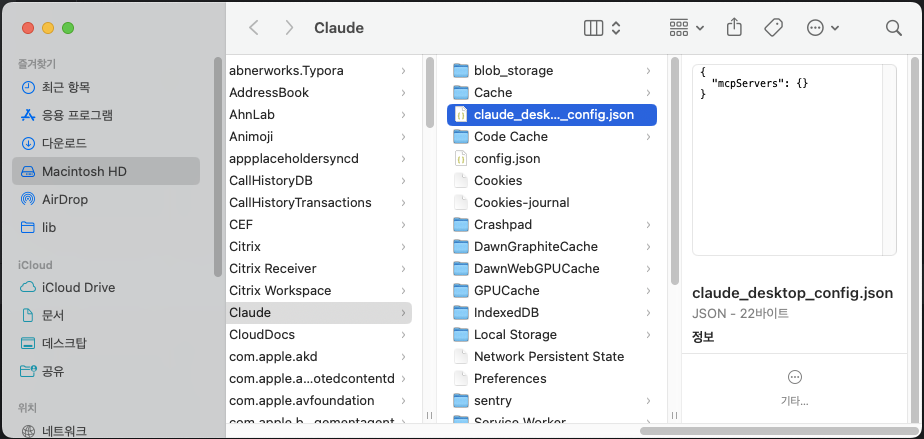Click the 정보 section heading

(703, 337)
